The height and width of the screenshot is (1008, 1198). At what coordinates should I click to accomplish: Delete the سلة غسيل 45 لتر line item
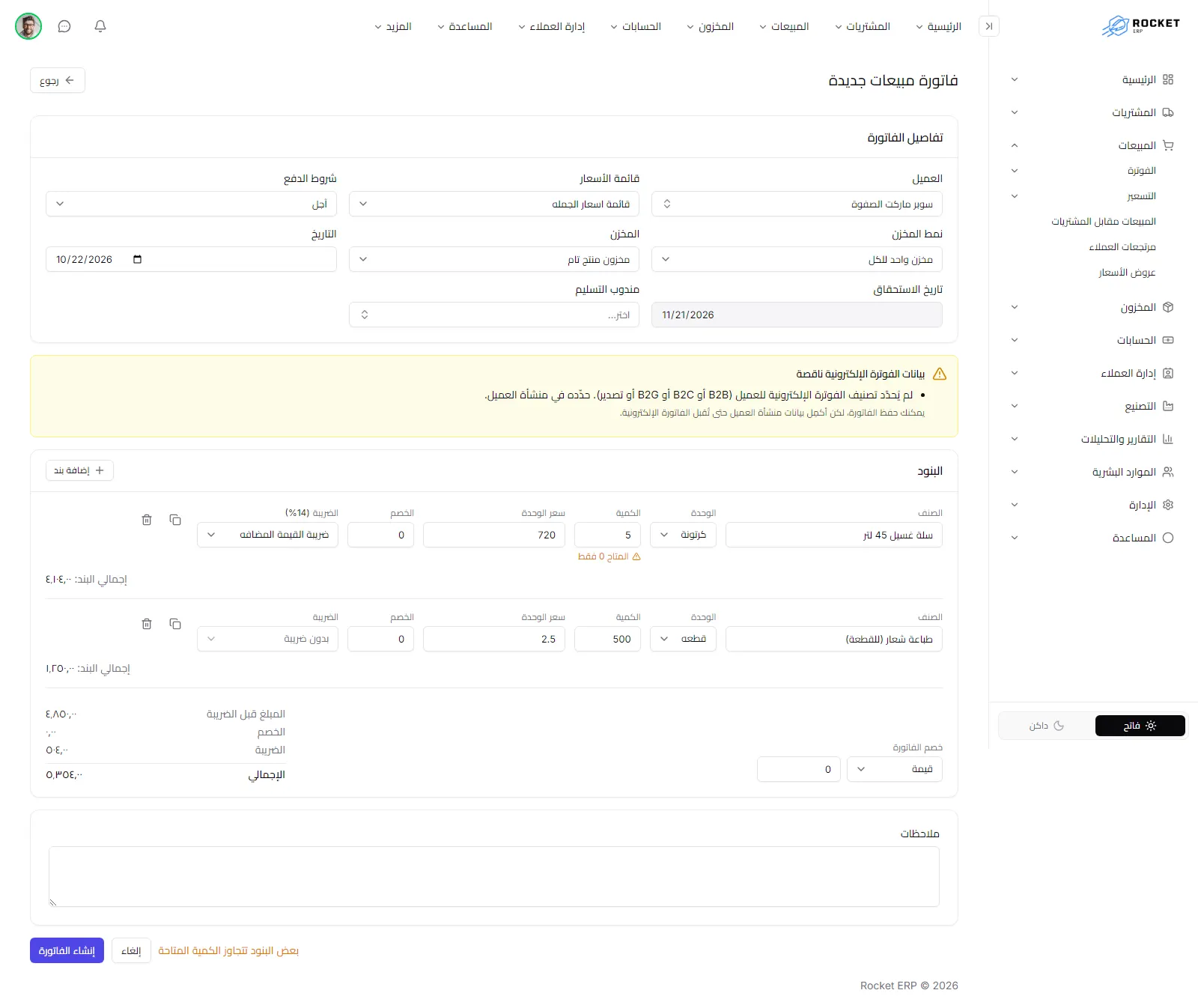click(147, 520)
